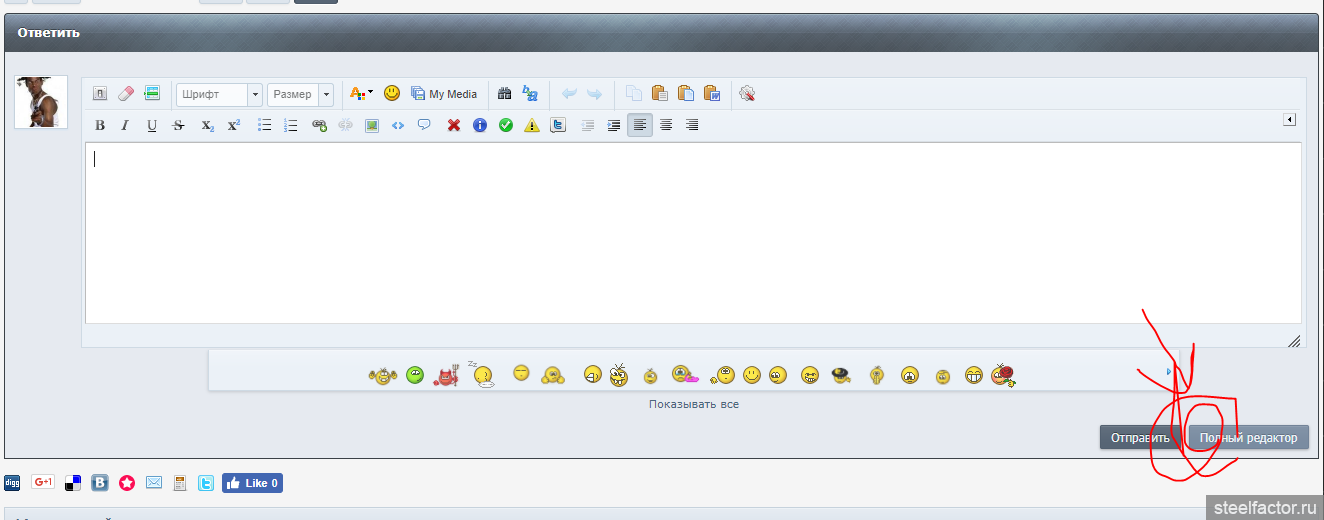The height and width of the screenshot is (520, 1324).
Task: Click the Отправить button
Action: (1140, 438)
